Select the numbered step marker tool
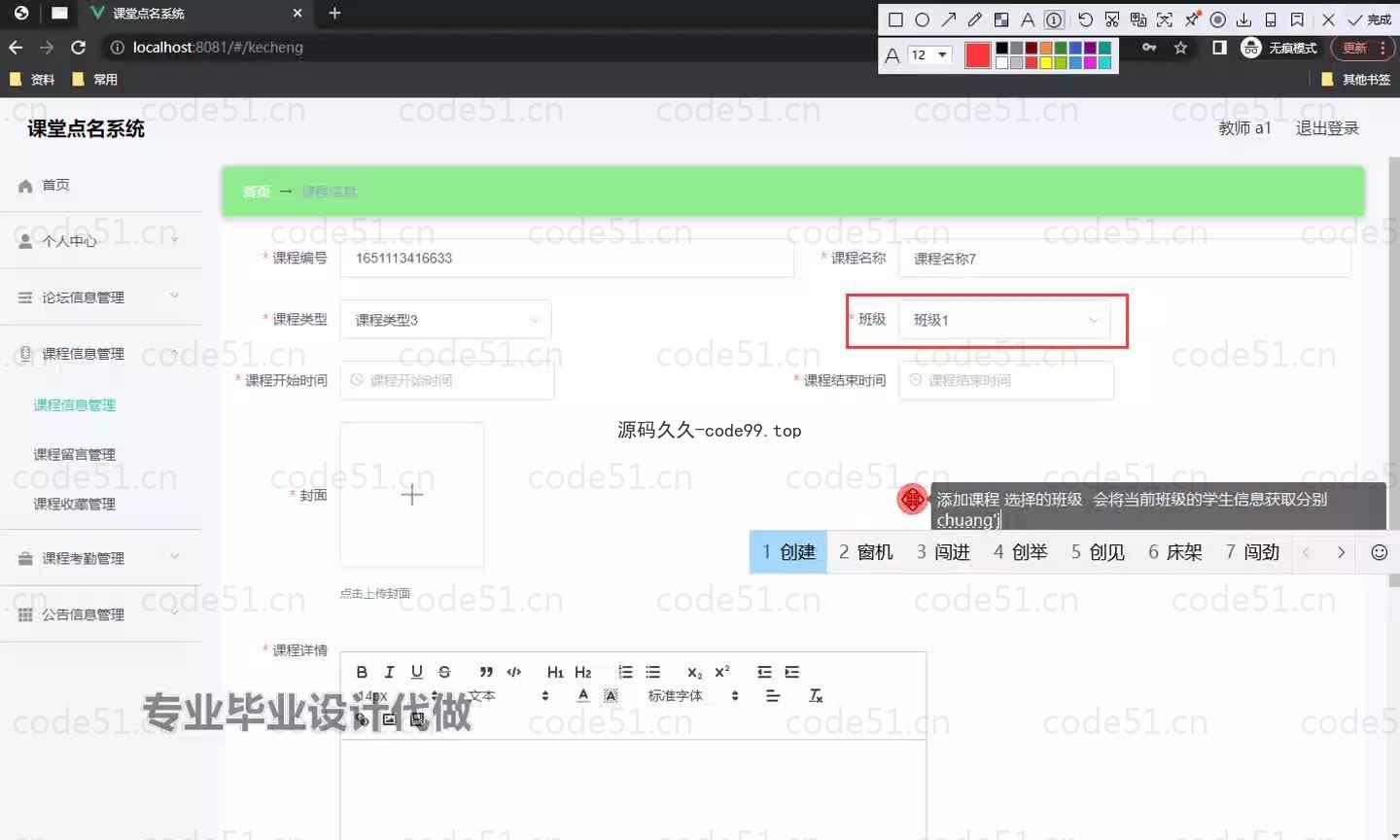Viewport: 1400px width, 840px height. 1054,19
